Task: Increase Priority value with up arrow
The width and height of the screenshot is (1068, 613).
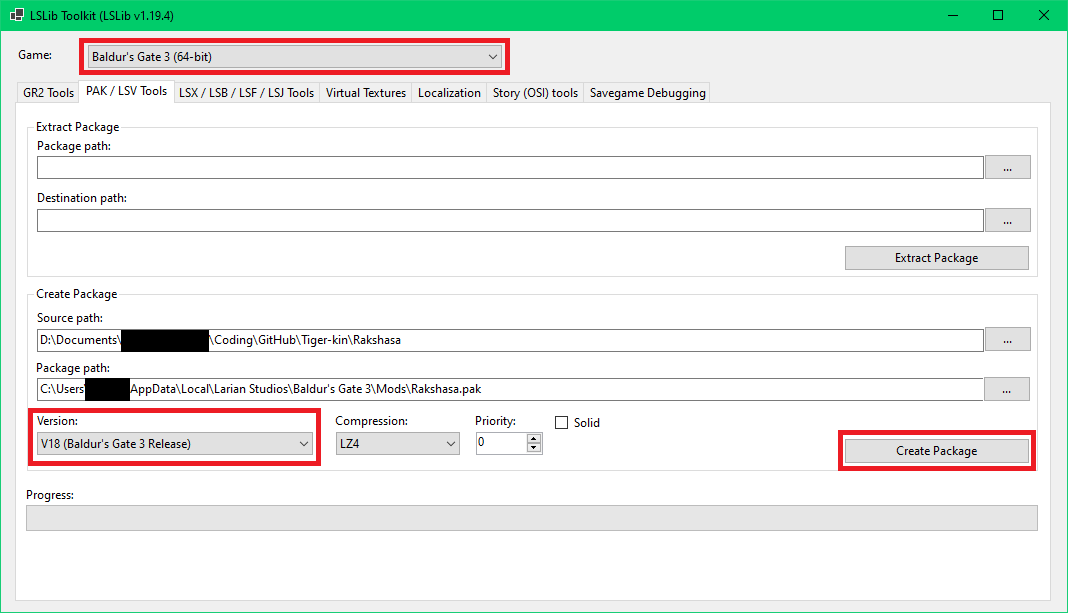Action: click(534, 438)
